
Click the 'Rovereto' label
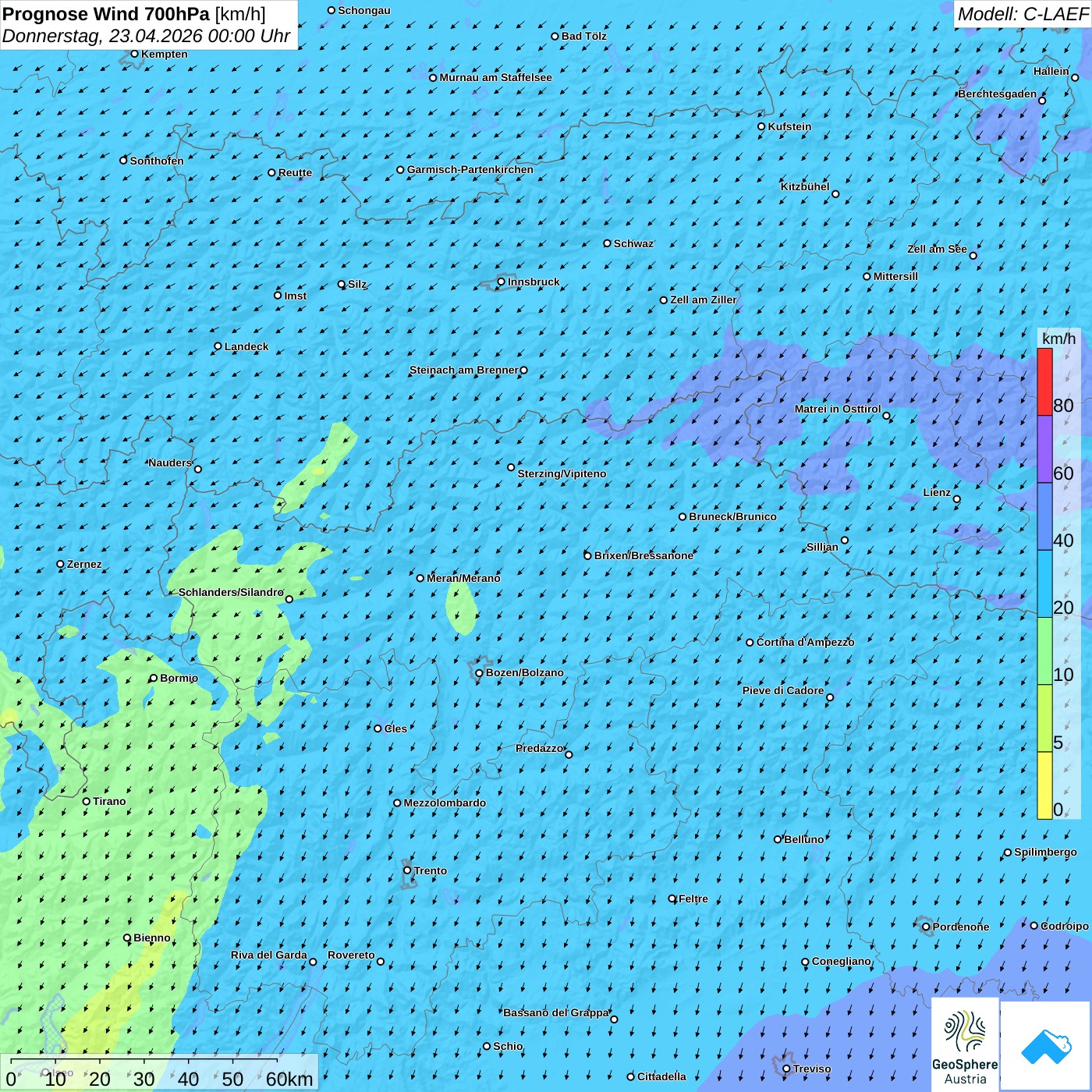(351, 955)
